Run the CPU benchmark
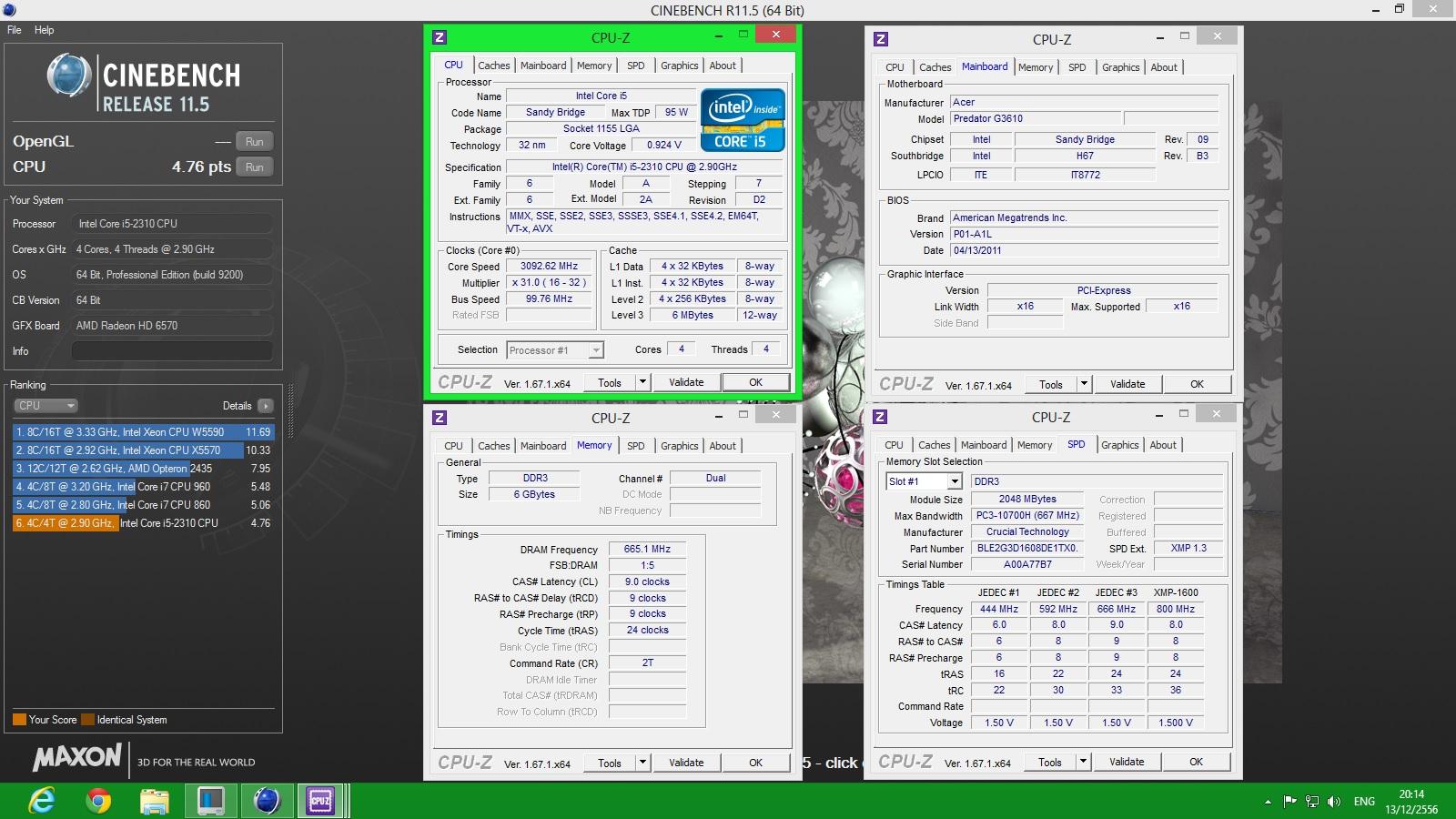 [x=255, y=167]
